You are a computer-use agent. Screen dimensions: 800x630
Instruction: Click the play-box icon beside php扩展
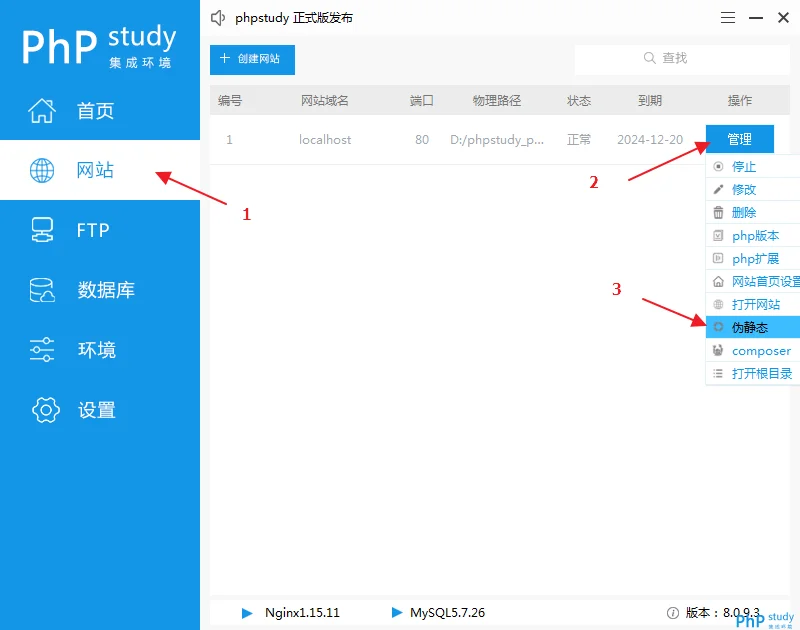pos(718,258)
